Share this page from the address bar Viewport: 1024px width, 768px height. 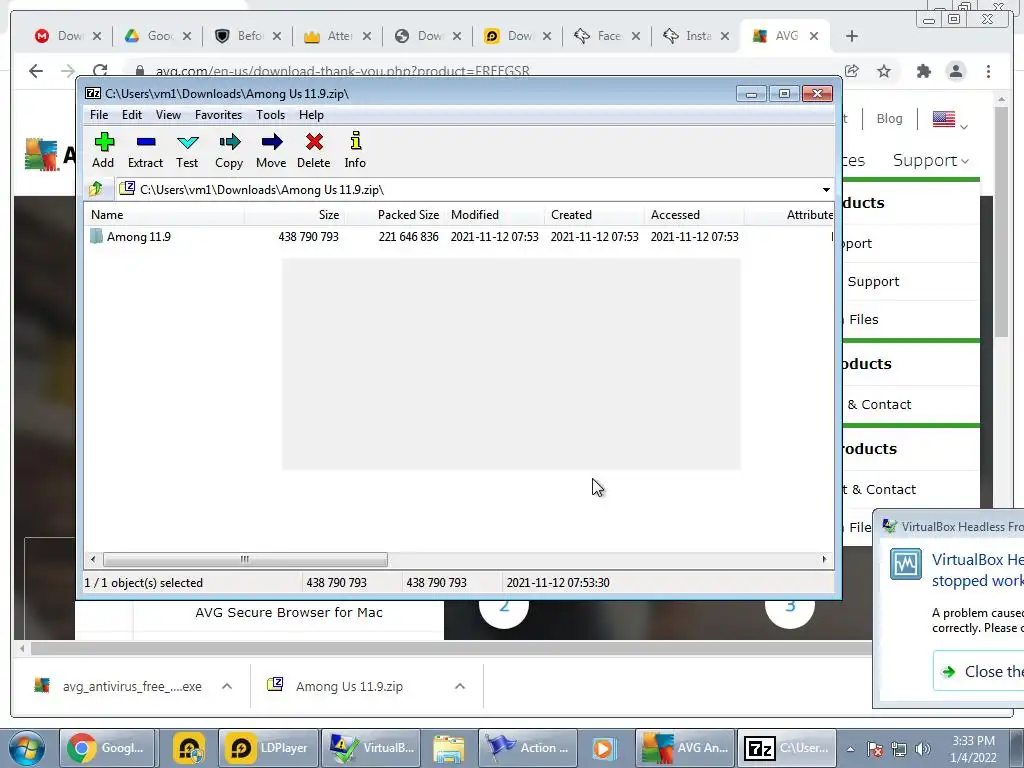coord(852,71)
